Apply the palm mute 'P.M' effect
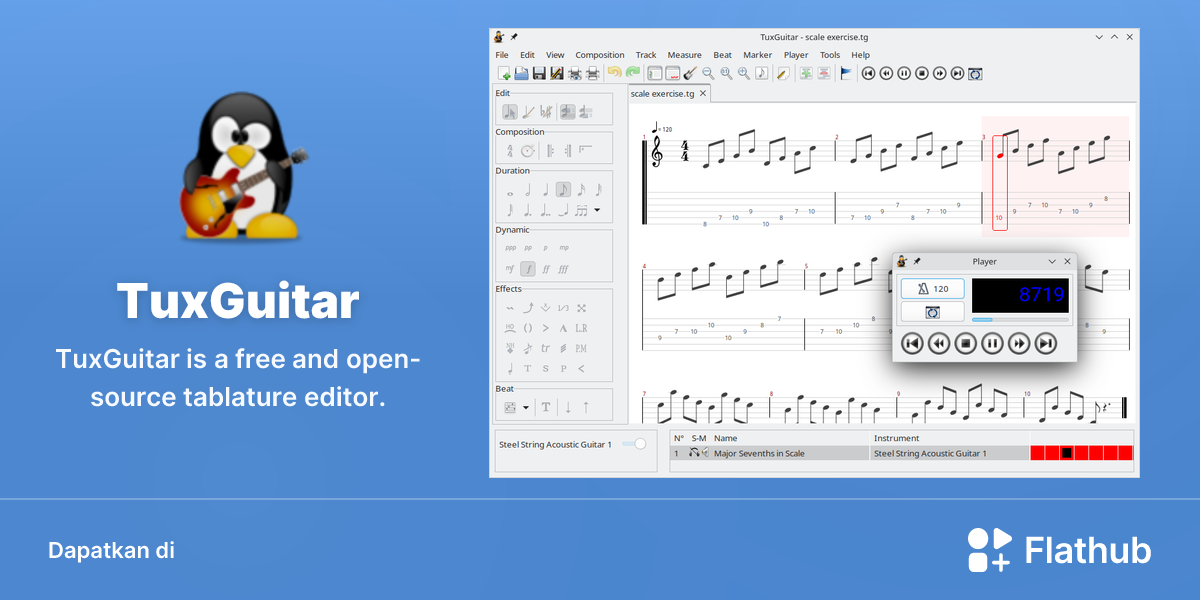This screenshot has width=1200, height=600. click(581, 348)
